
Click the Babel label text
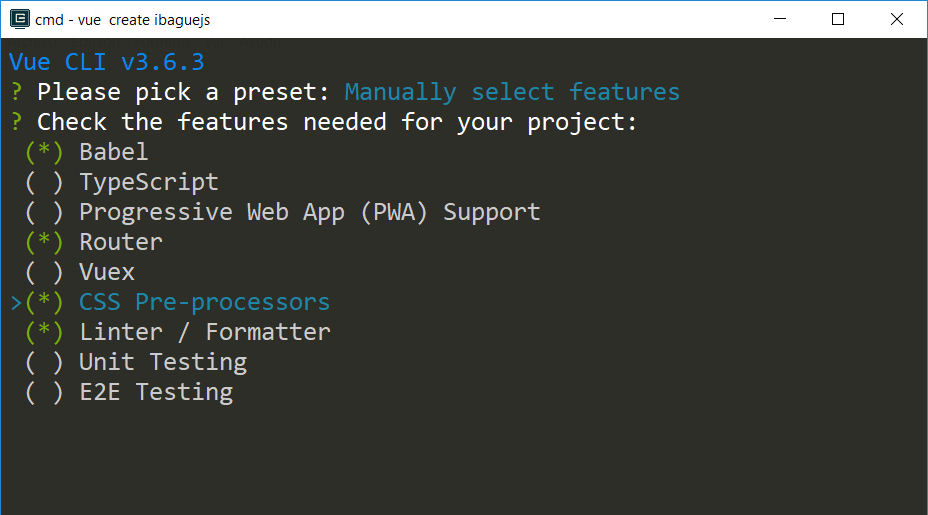(114, 152)
